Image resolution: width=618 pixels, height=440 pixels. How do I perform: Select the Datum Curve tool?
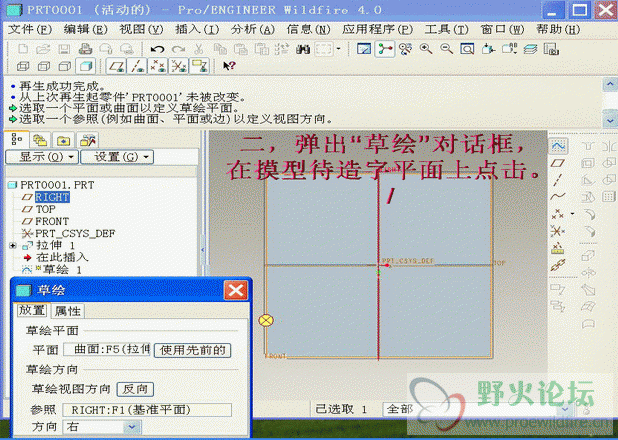[x=558, y=196]
